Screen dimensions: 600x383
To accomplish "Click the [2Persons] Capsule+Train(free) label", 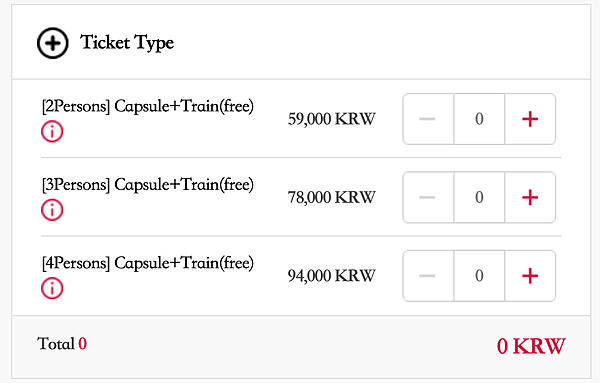I will click(148, 106).
